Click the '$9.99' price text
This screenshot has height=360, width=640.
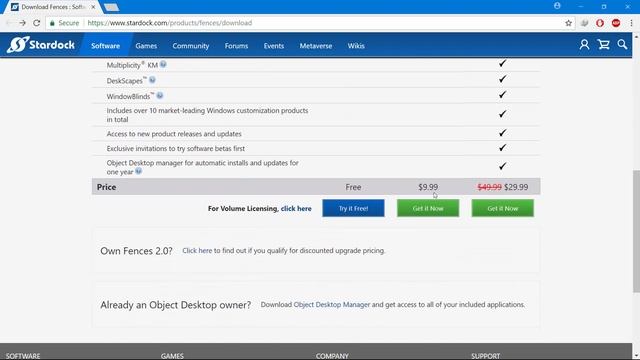coord(428,187)
